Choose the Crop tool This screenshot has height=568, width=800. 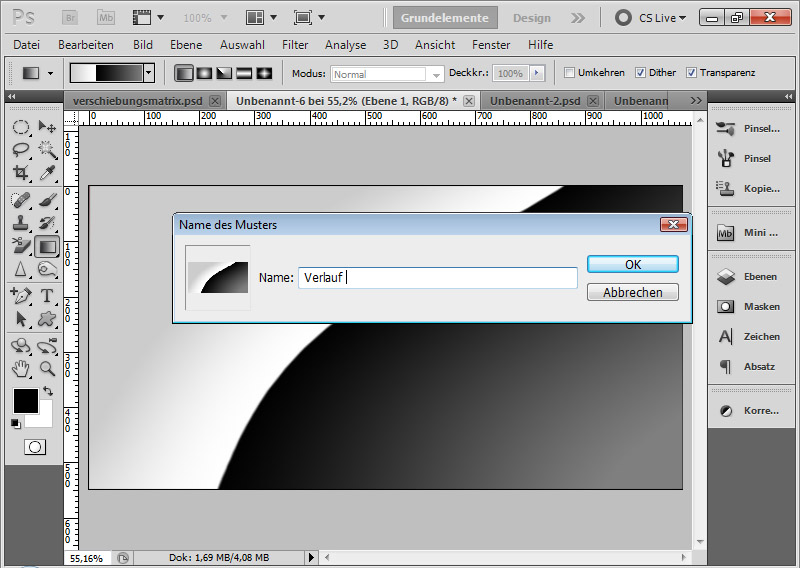point(21,173)
